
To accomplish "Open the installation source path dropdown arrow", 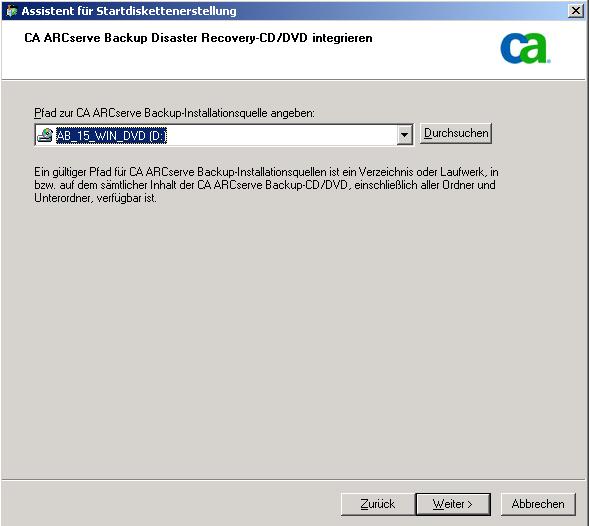I will pyautogui.click(x=404, y=135).
